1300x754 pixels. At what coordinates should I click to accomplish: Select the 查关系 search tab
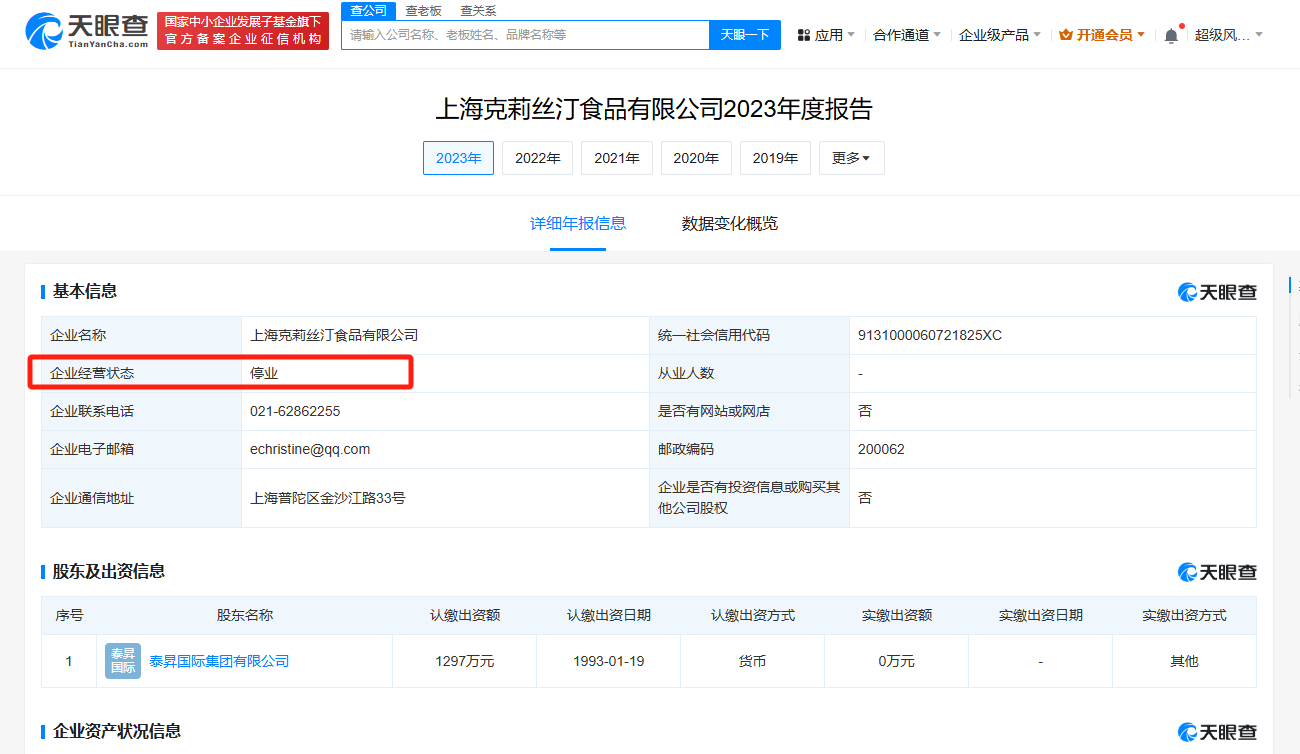pyautogui.click(x=478, y=10)
